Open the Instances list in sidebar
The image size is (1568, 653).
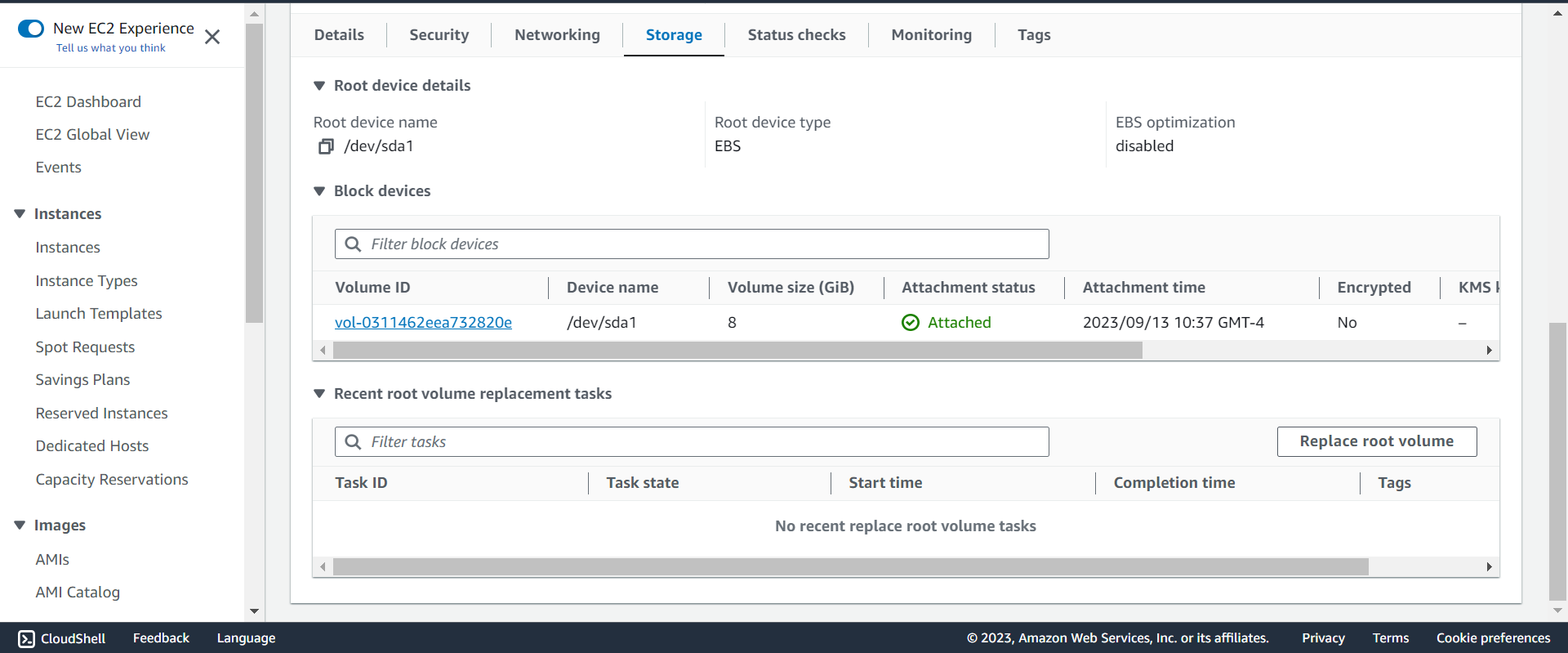point(68,248)
